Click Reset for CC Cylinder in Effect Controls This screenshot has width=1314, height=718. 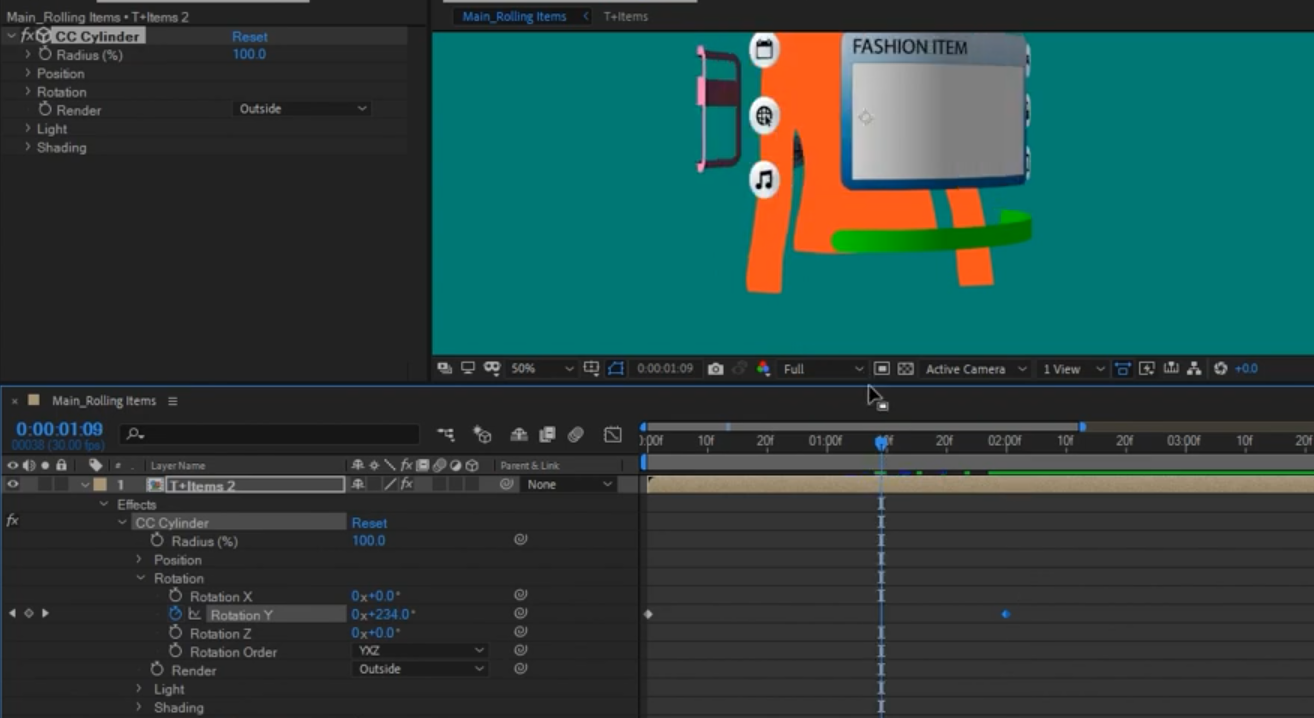point(250,37)
